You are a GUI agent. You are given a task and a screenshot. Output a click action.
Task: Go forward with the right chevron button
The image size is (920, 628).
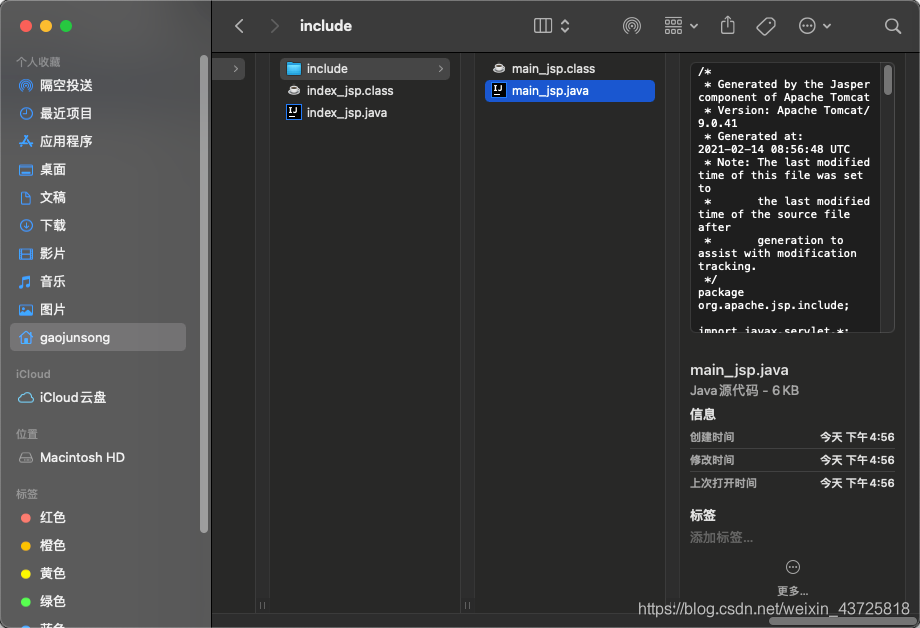274,26
